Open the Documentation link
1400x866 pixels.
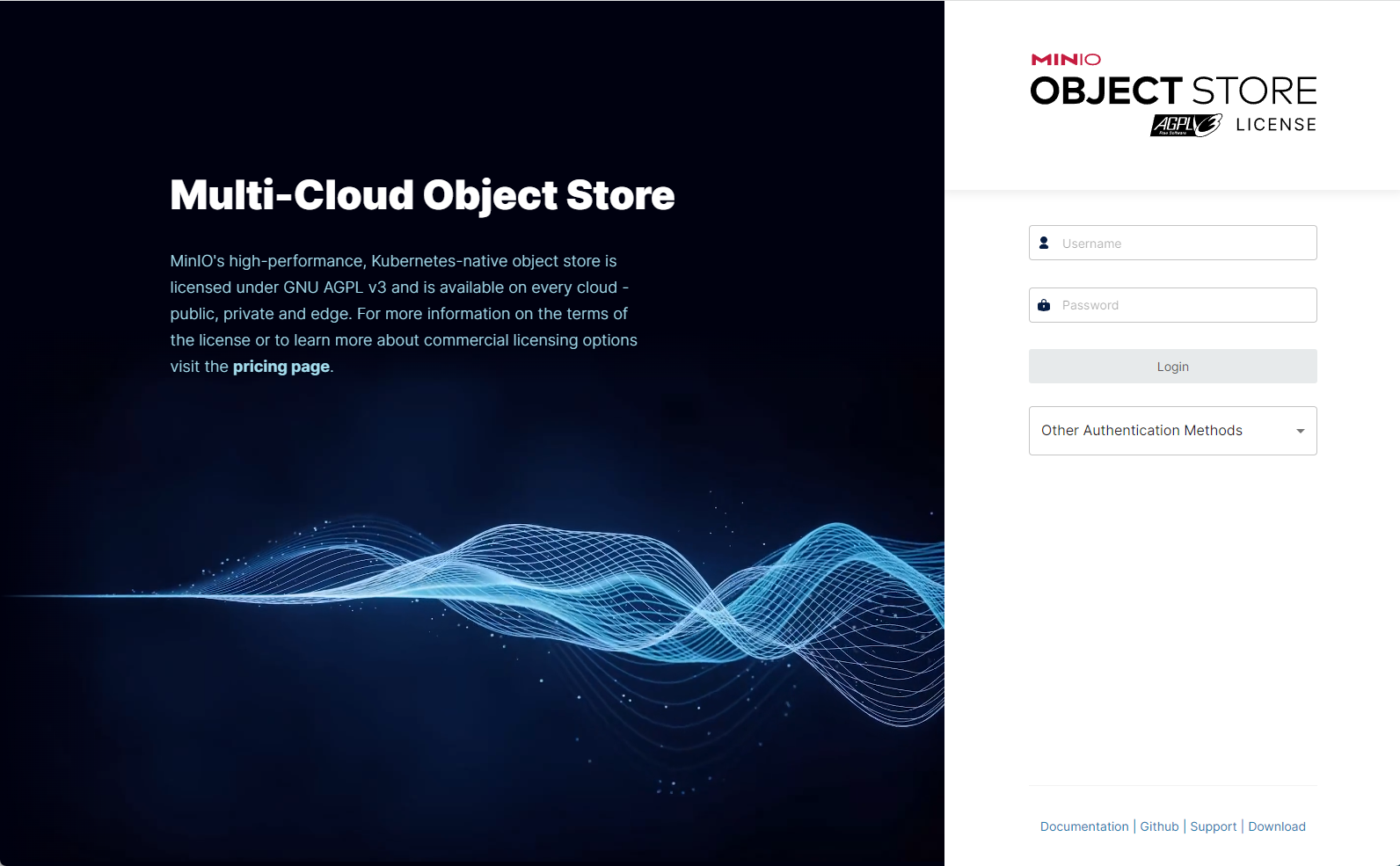tap(1084, 826)
